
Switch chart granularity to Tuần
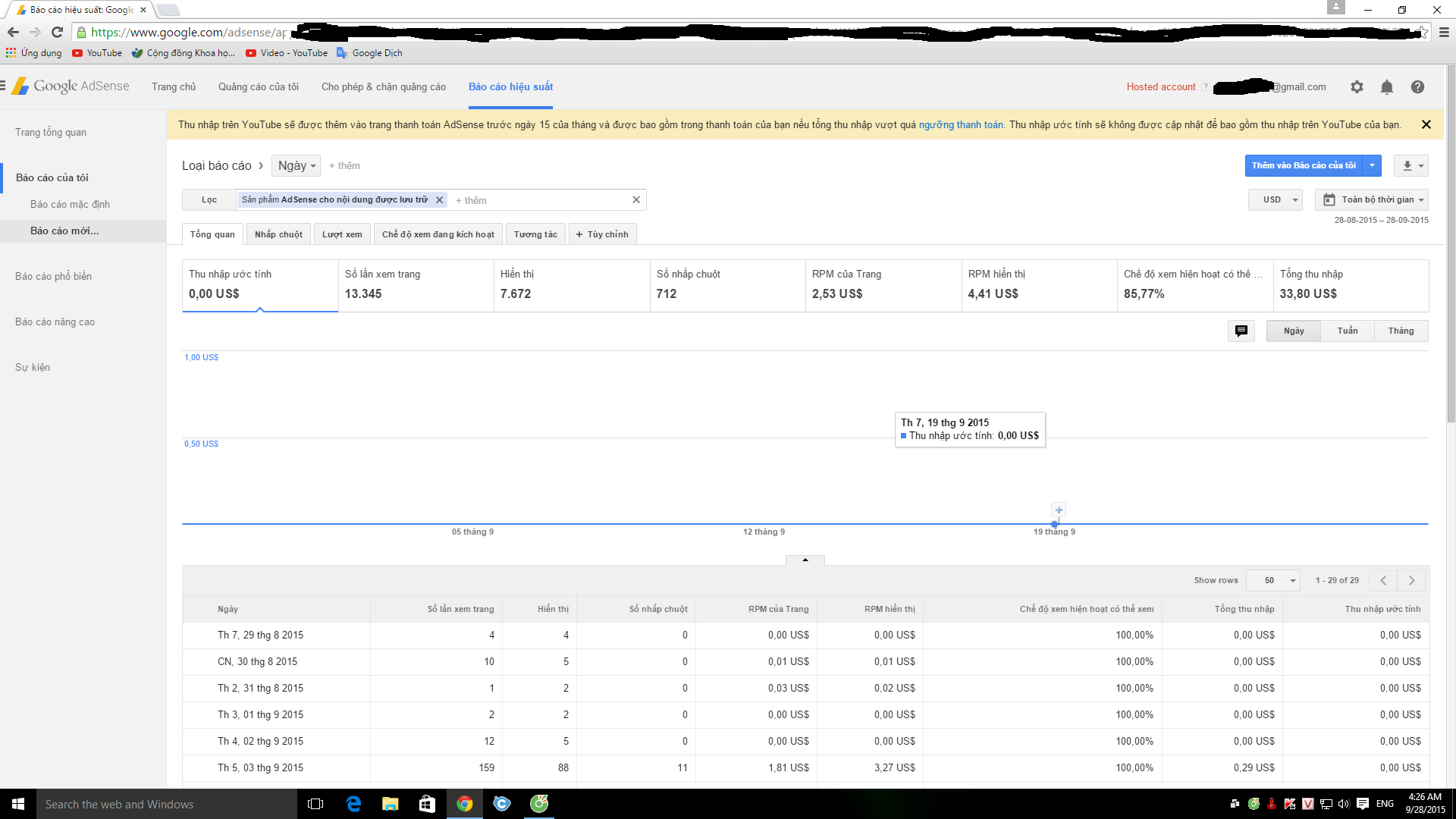[x=1348, y=331]
